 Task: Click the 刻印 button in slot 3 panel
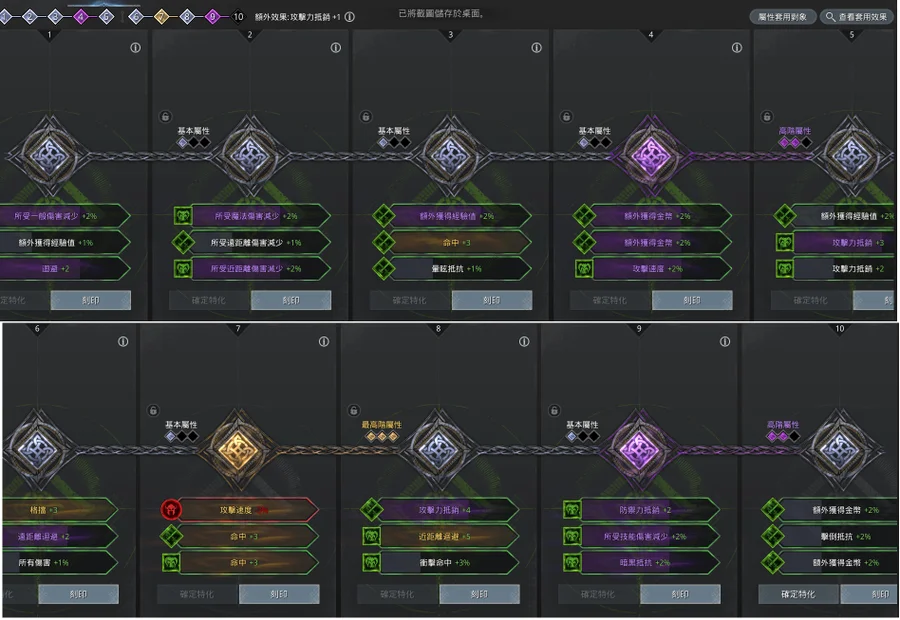[492, 300]
